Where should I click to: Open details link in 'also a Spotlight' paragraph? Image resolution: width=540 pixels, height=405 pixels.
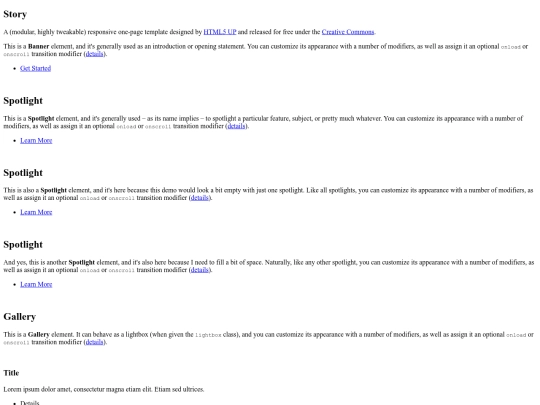point(200,198)
